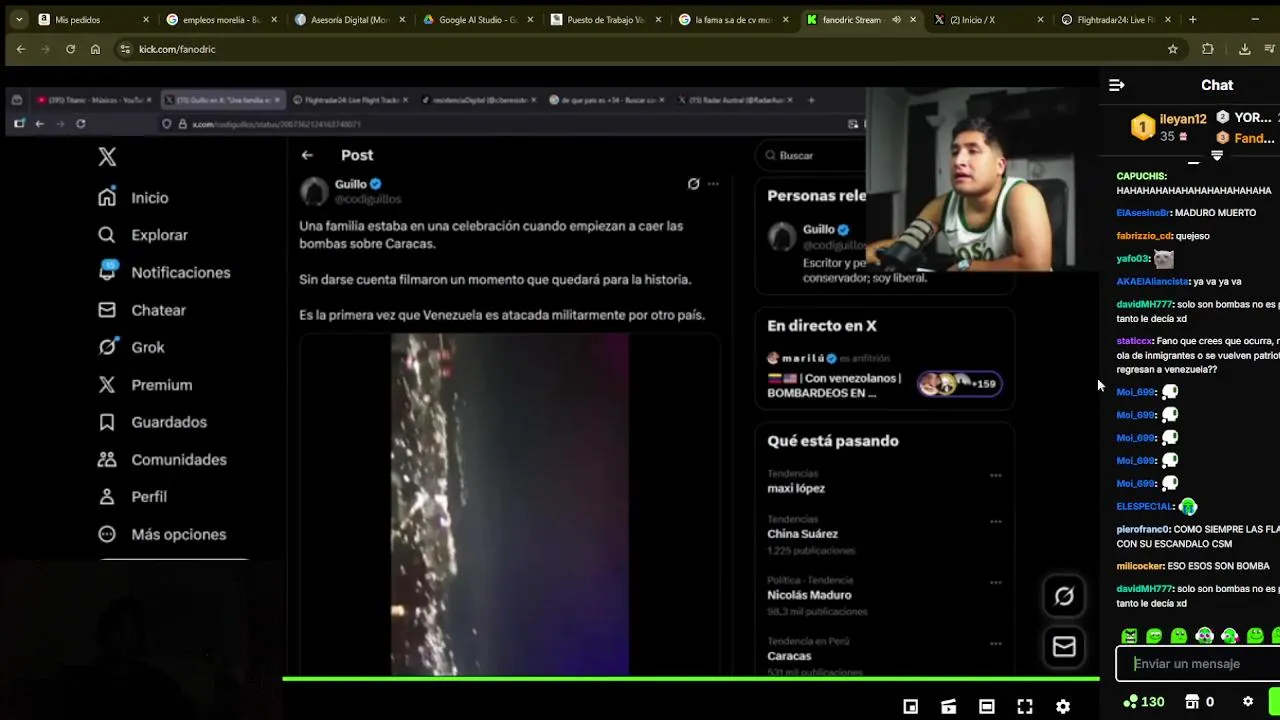Open the channel shop icon showing 0
This screenshot has width=1280, height=720.
pos(1200,702)
